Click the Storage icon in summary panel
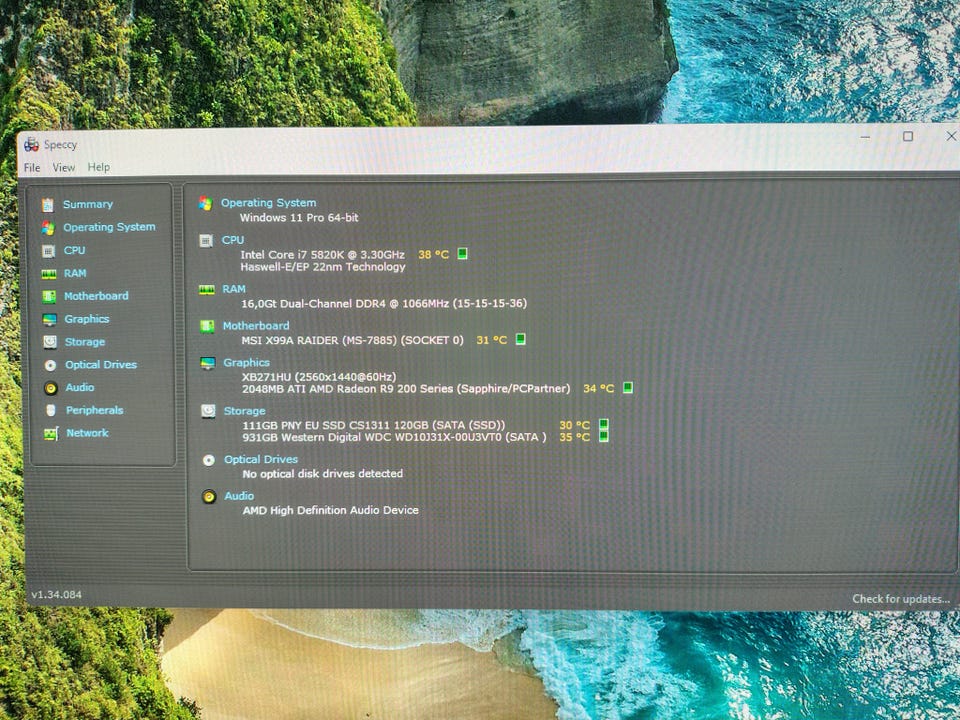Image resolution: width=960 pixels, height=720 pixels. click(x=208, y=411)
